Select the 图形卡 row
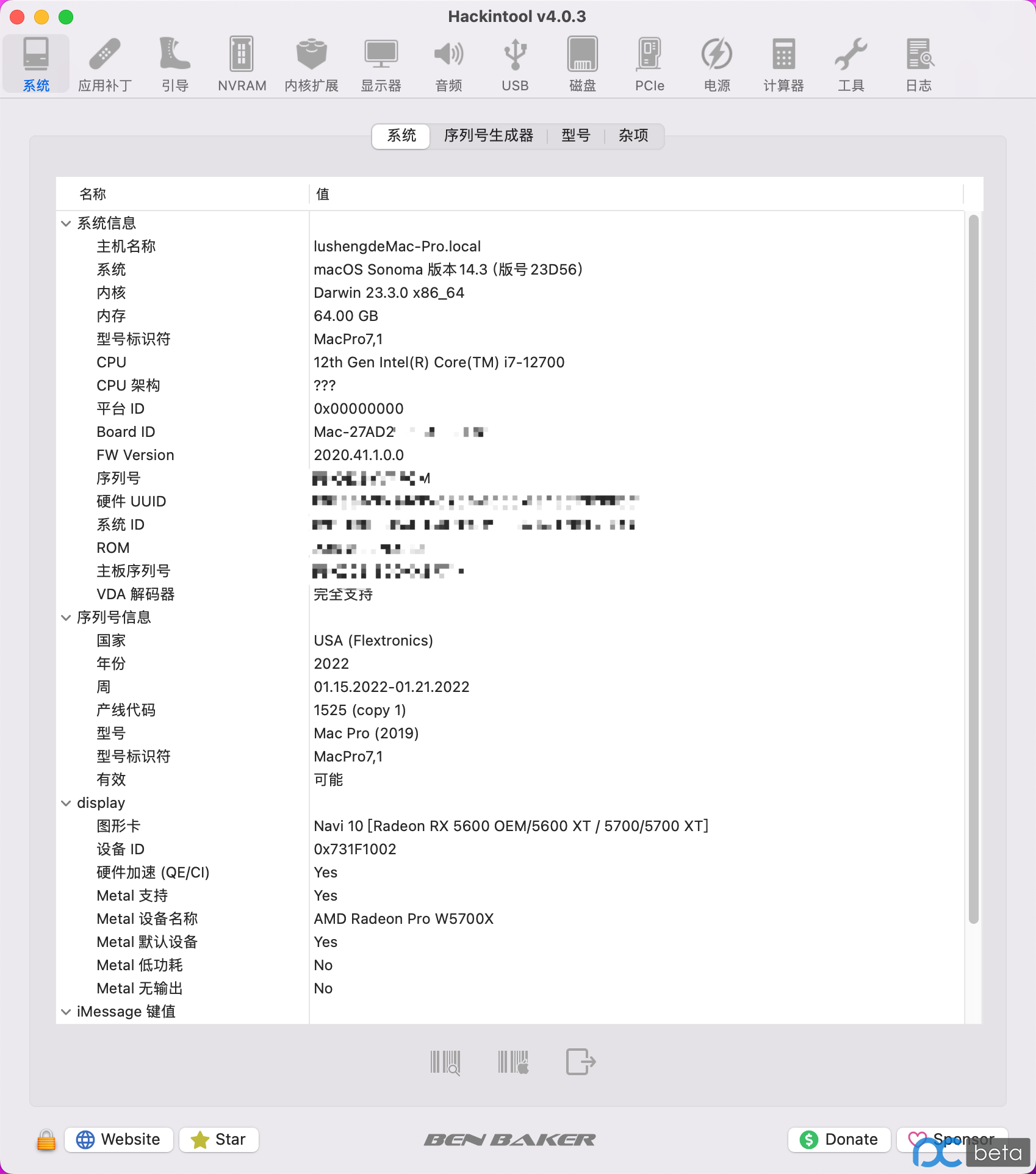This screenshot has height=1174, width=1036. click(x=510, y=826)
